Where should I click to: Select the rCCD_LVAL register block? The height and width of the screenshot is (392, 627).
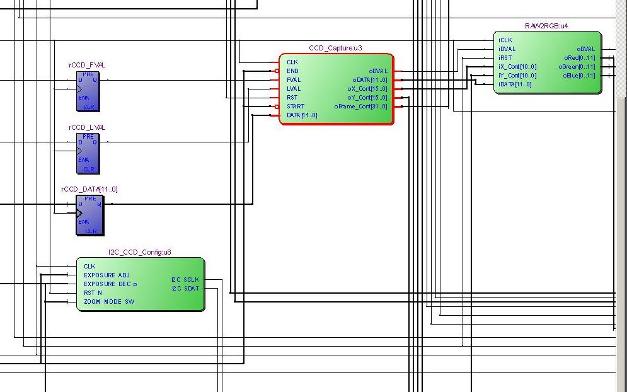coord(88,154)
